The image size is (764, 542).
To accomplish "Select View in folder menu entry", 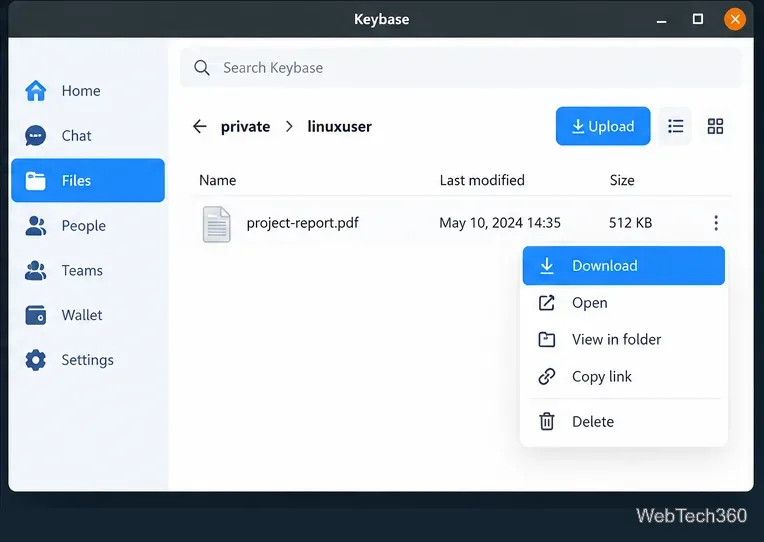I will (624, 340).
